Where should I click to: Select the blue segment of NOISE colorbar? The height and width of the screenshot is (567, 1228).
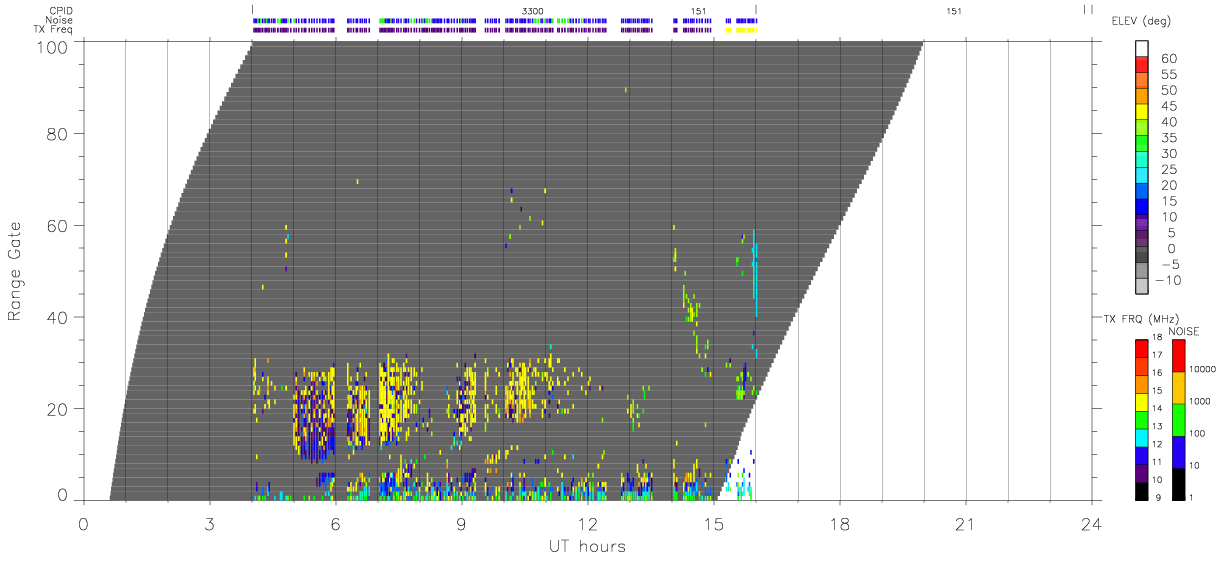(x=1178, y=452)
